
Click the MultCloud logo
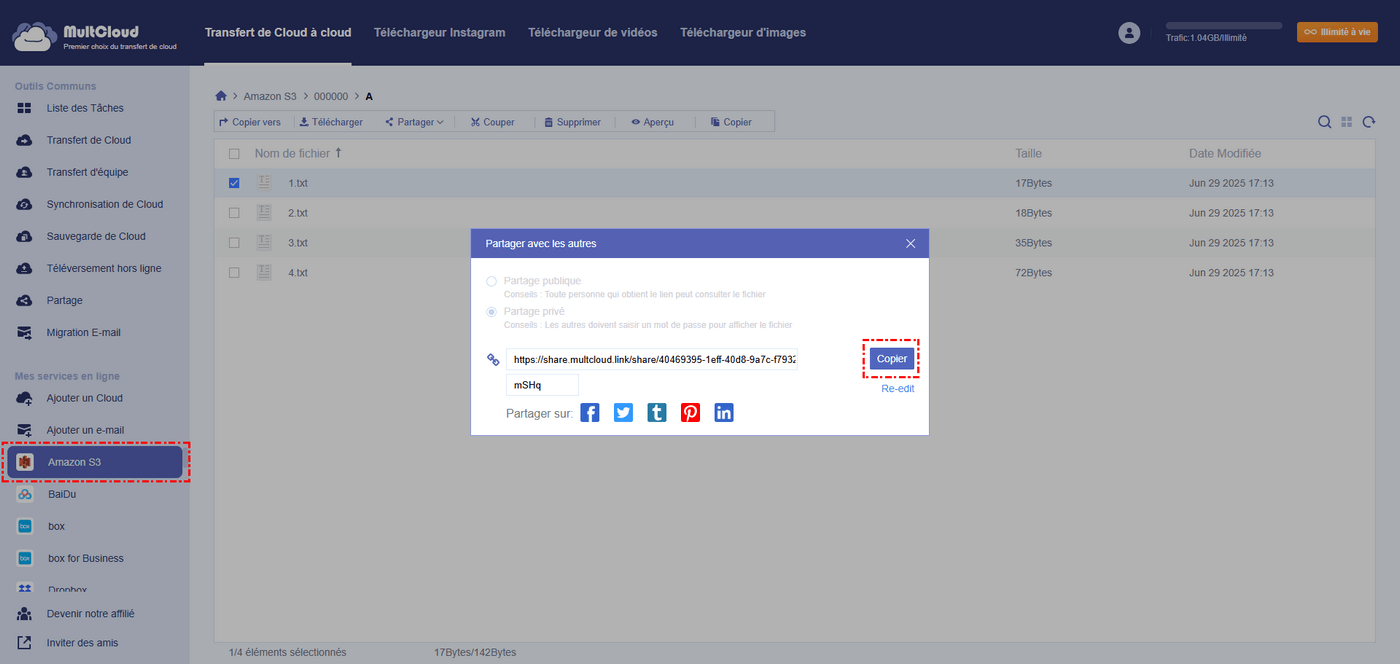95,37
